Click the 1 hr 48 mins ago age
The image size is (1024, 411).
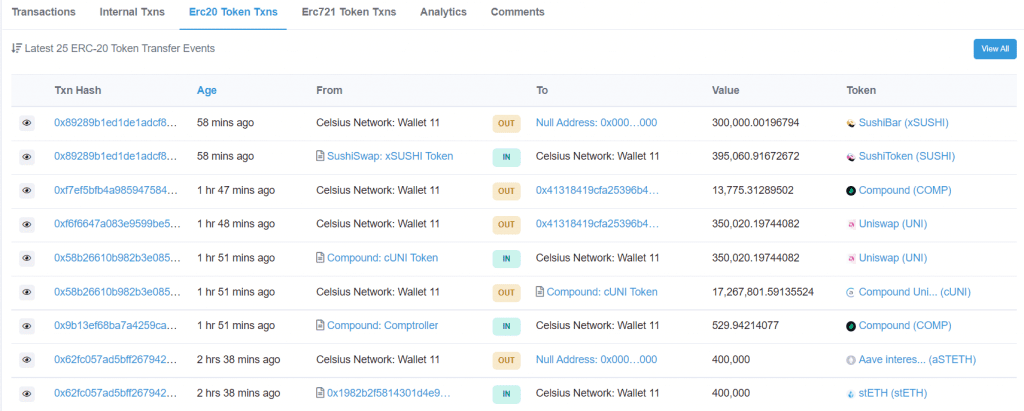[236, 224]
